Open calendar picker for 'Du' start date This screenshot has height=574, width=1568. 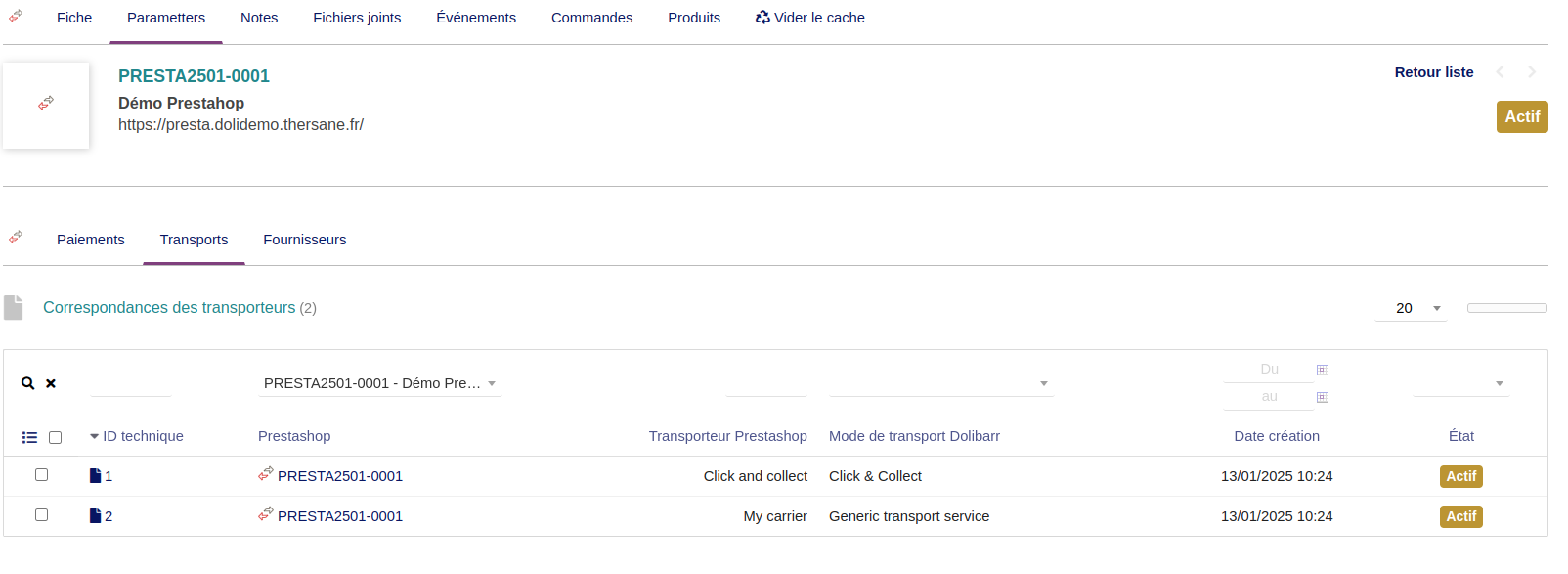point(1322,370)
